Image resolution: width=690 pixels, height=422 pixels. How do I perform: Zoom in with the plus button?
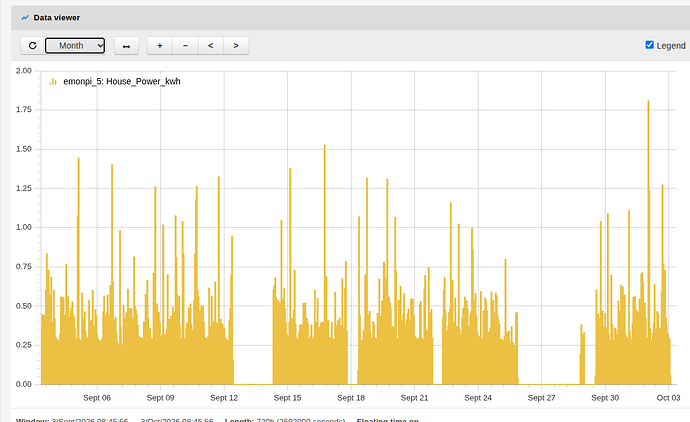point(160,46)
